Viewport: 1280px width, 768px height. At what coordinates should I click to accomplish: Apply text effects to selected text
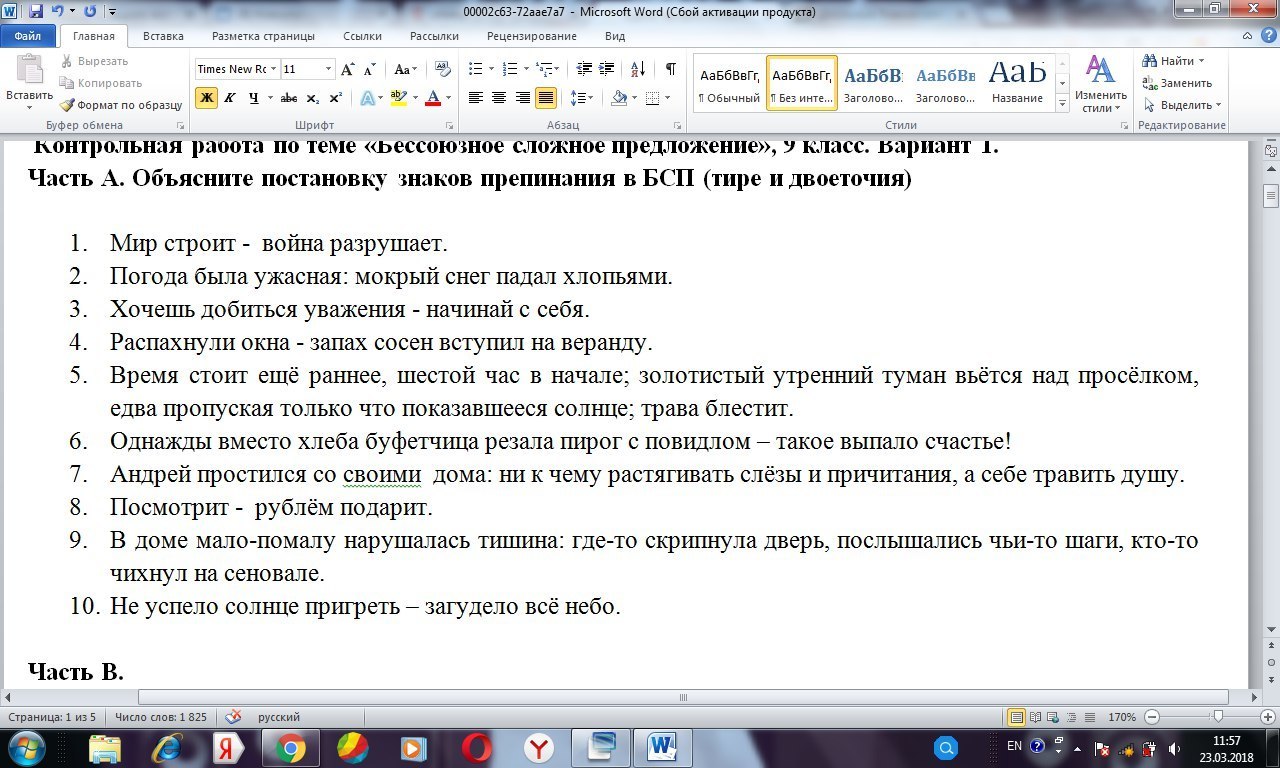click(367, 98)
